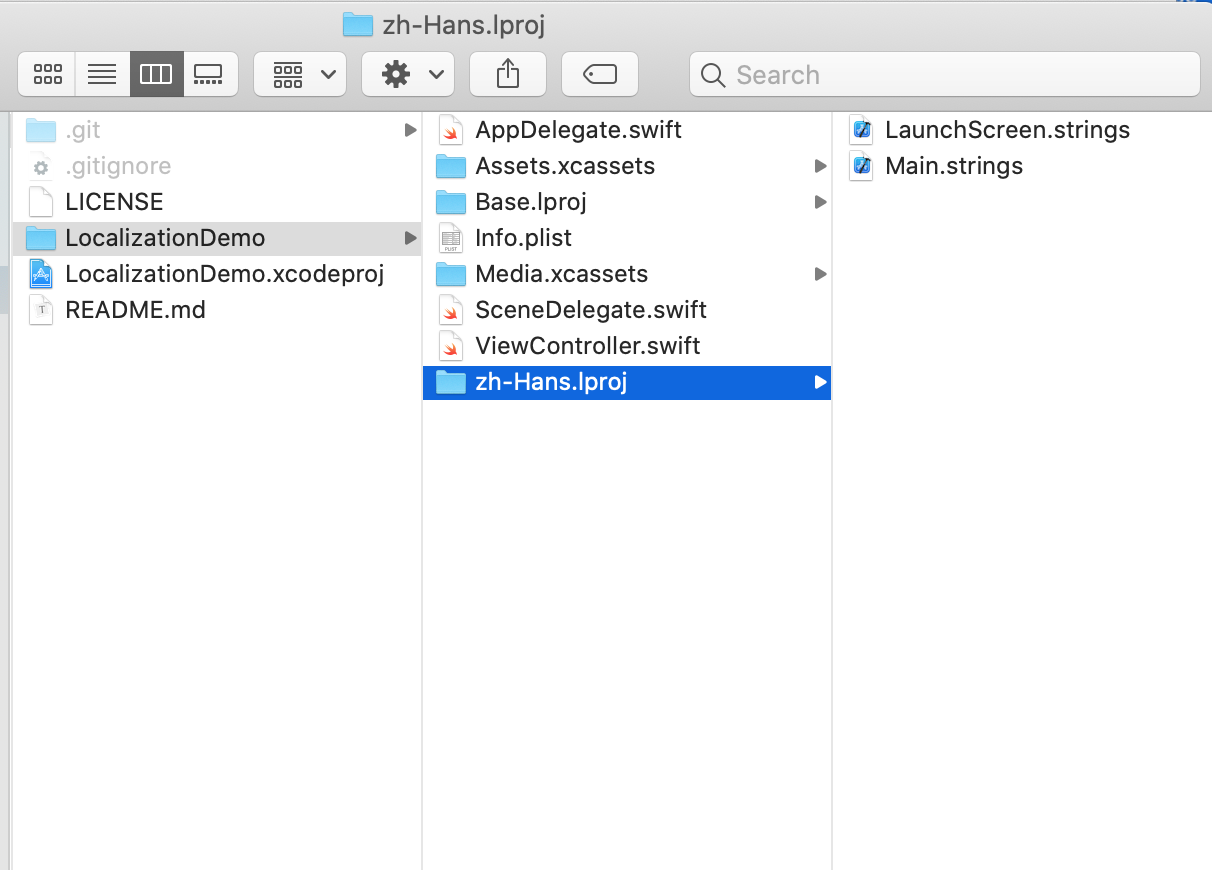
Task: Select the LICENSE file
Action: point(114,202)
